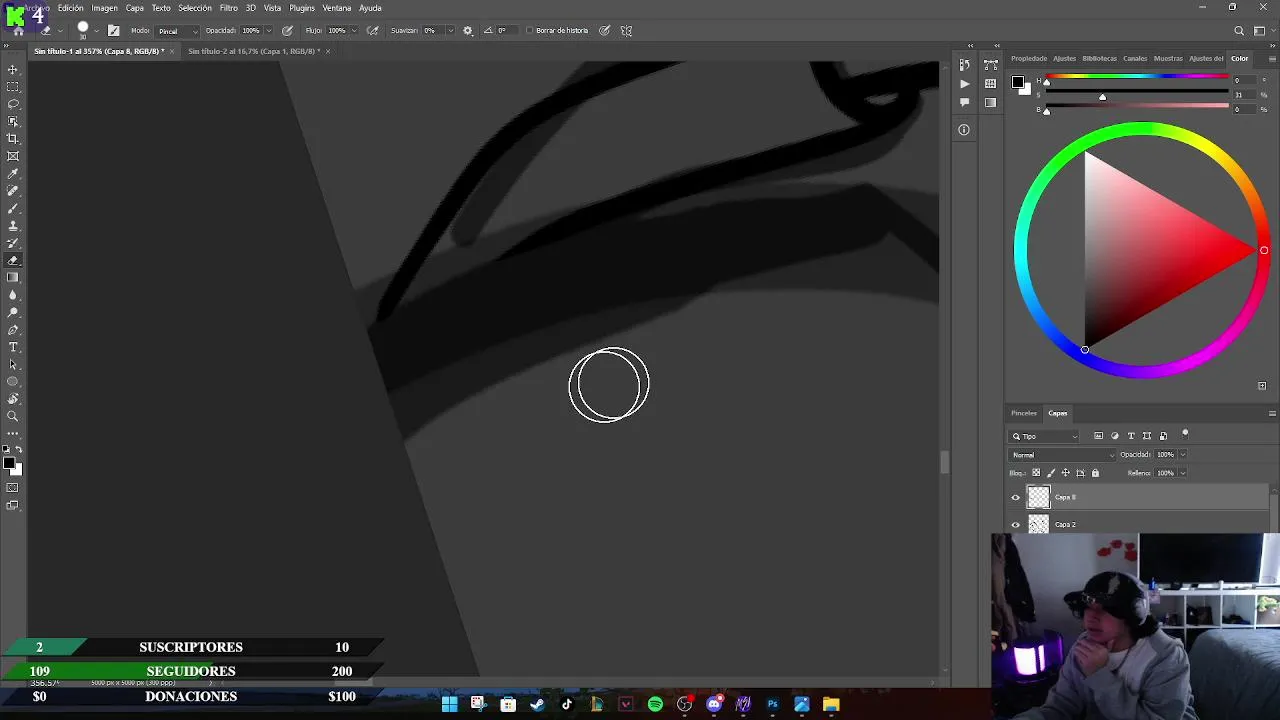Viewport: 1280px width, 720px height.
Task: Select the Blur tool
Action: [x=13, y=295]
